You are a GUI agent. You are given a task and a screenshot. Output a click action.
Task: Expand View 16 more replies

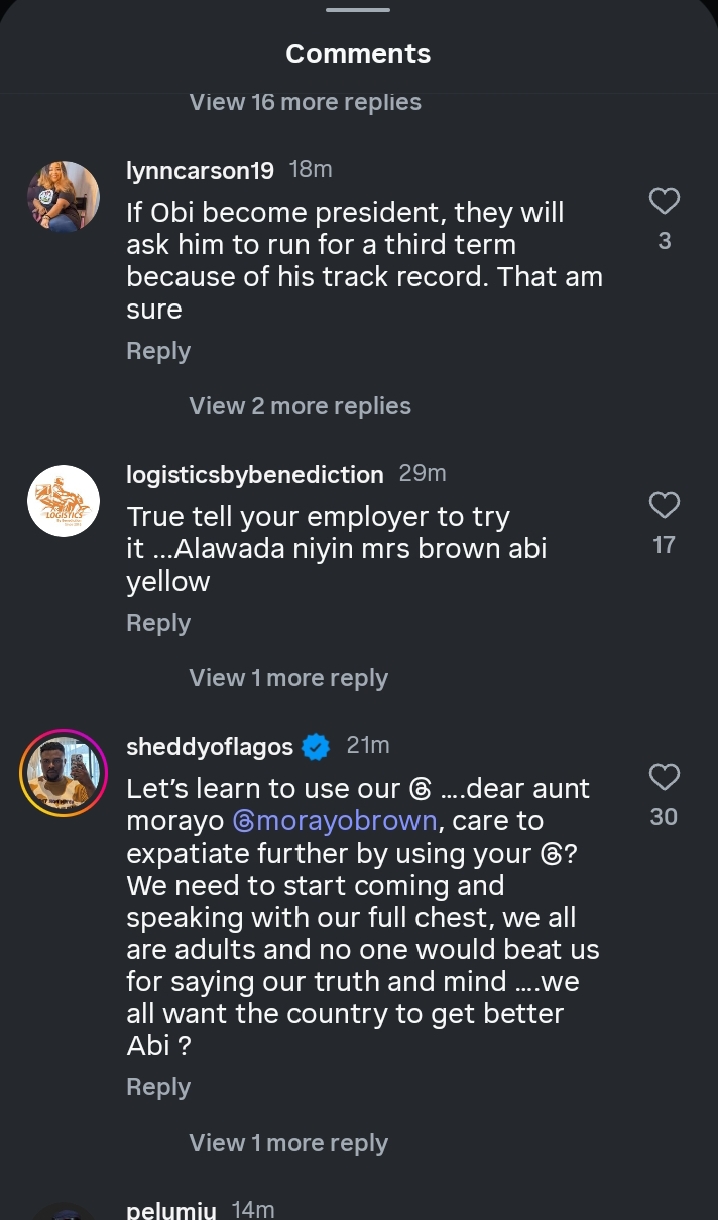click(305, 102)
